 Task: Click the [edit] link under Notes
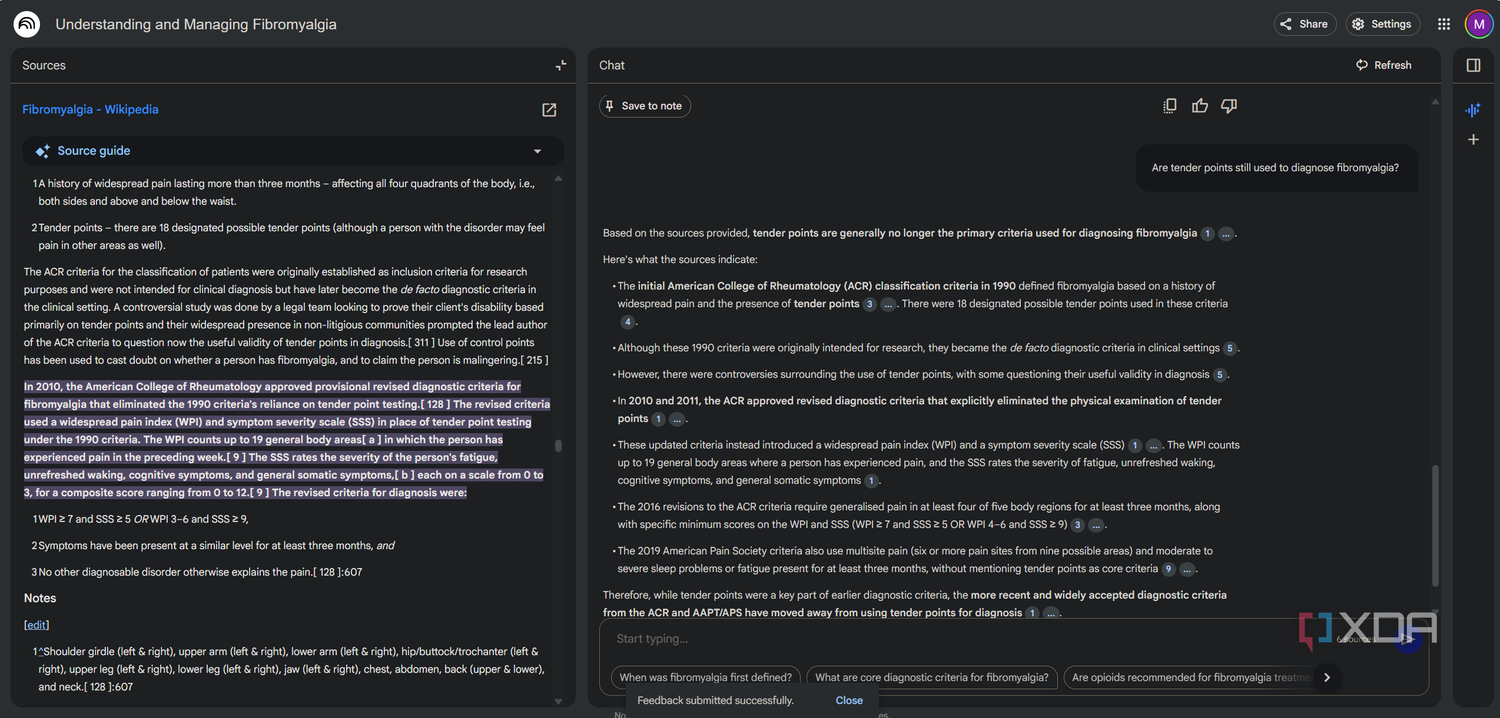pyautogui.click(x=36, y=625)
